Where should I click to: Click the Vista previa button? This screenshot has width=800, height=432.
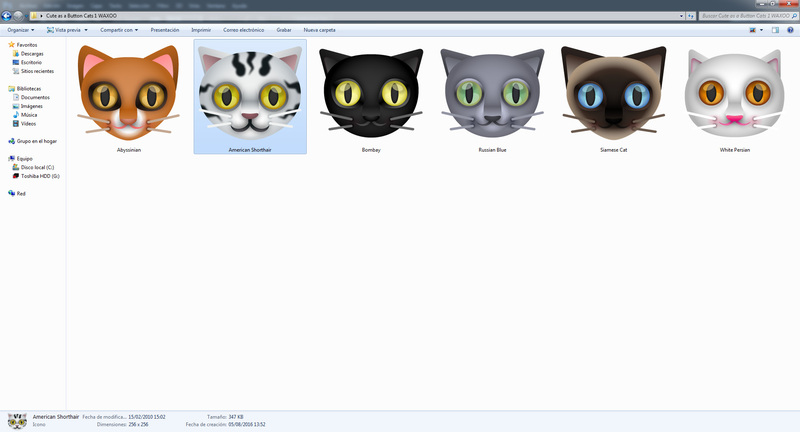point(64,30)
